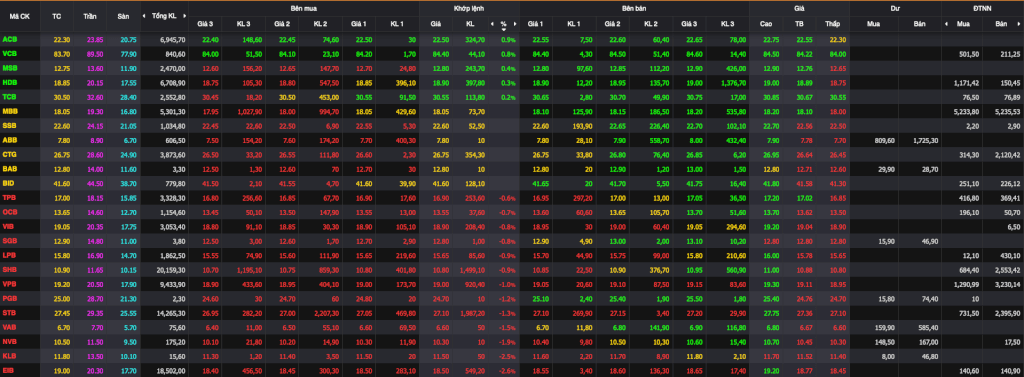Click SHB total volume 20,159,30
Image resolution: width=1024 pixels, height=377 pixels.
(172, 269)
